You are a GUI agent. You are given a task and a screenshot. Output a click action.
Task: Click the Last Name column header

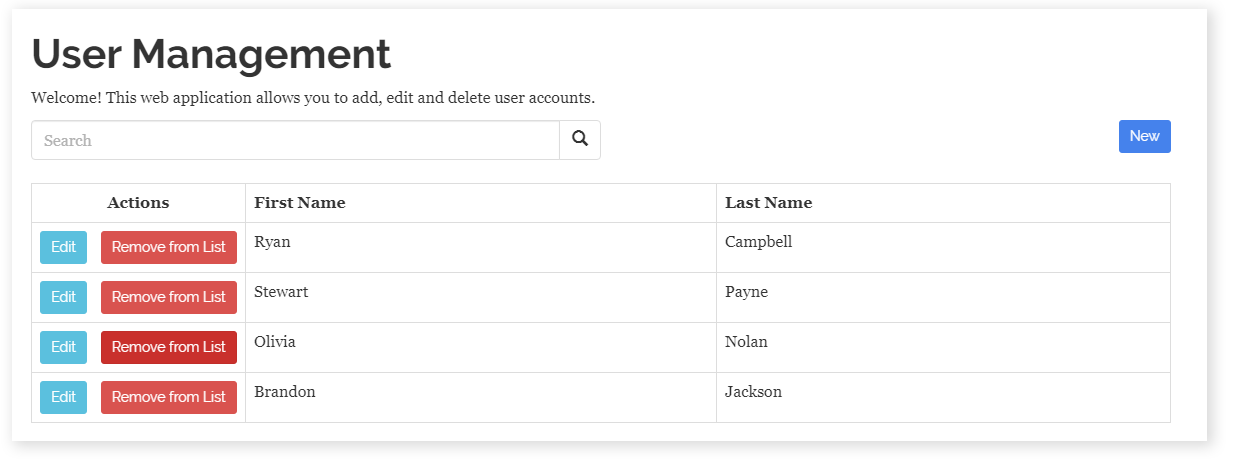coord(768,203)
